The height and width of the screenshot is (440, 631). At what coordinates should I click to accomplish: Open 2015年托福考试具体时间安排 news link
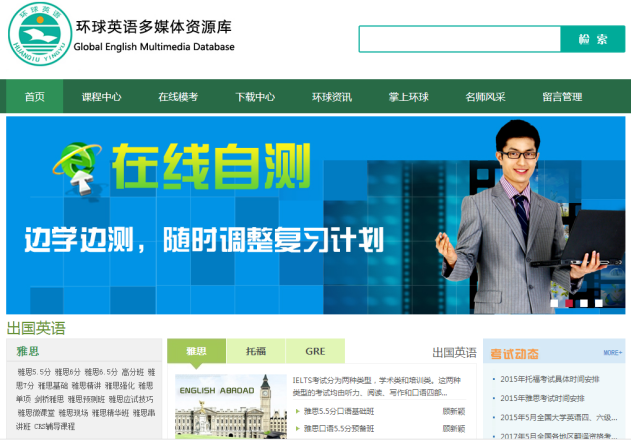click(x=550, y=379)
